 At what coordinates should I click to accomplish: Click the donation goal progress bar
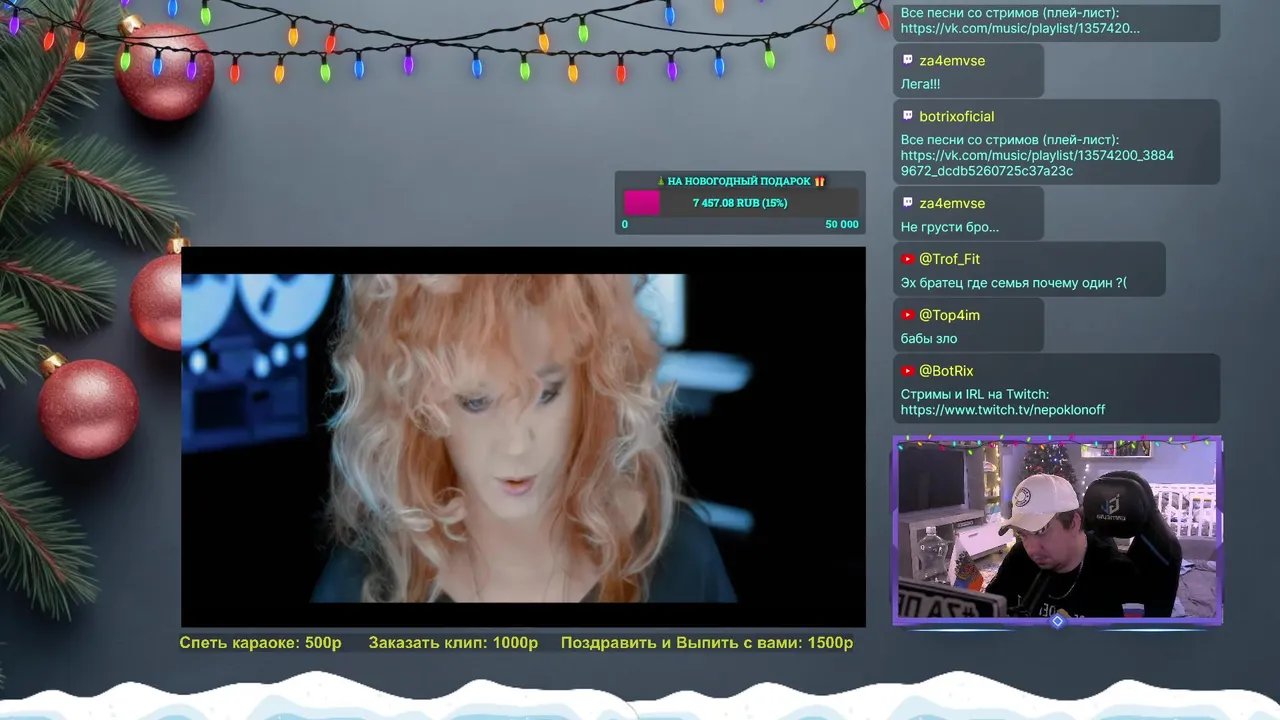[x=740, y=203]
